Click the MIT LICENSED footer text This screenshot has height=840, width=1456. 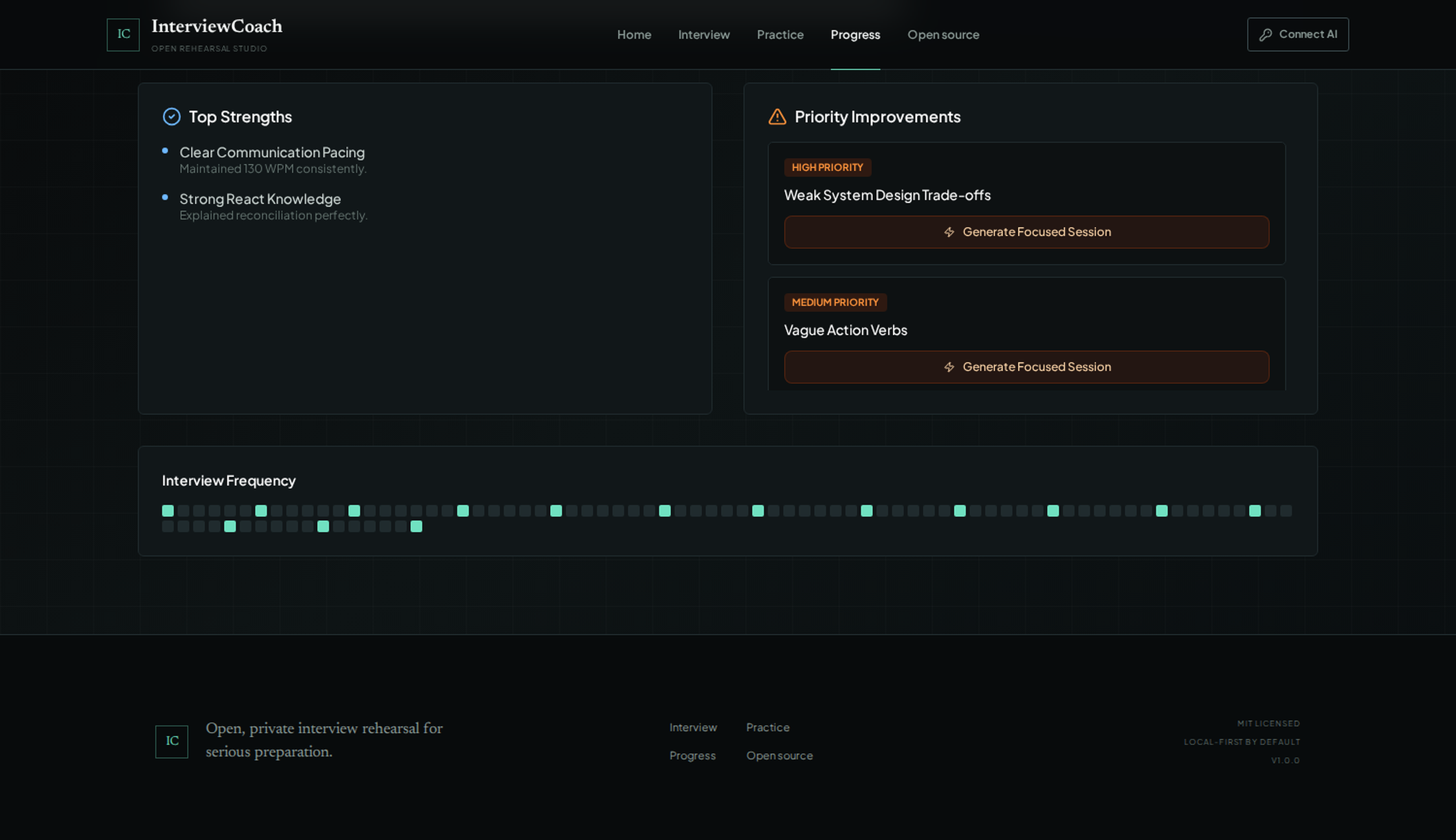click(1268, 724)
